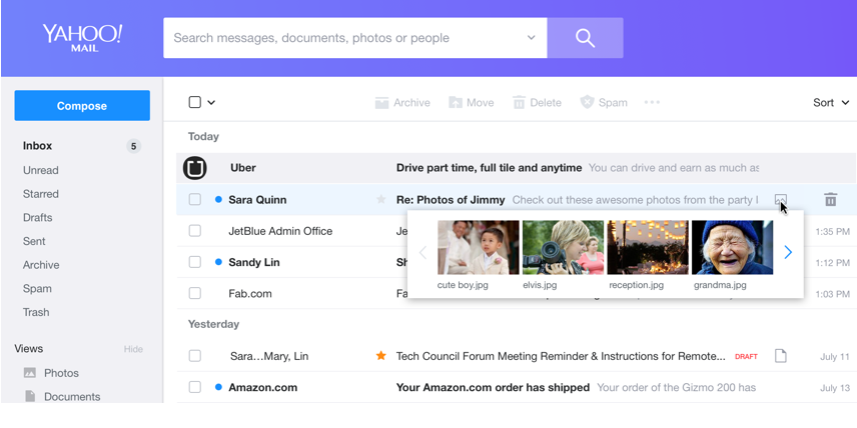Hide the Views section
Viewport: 857px width, 428px height.
[133, 349]
